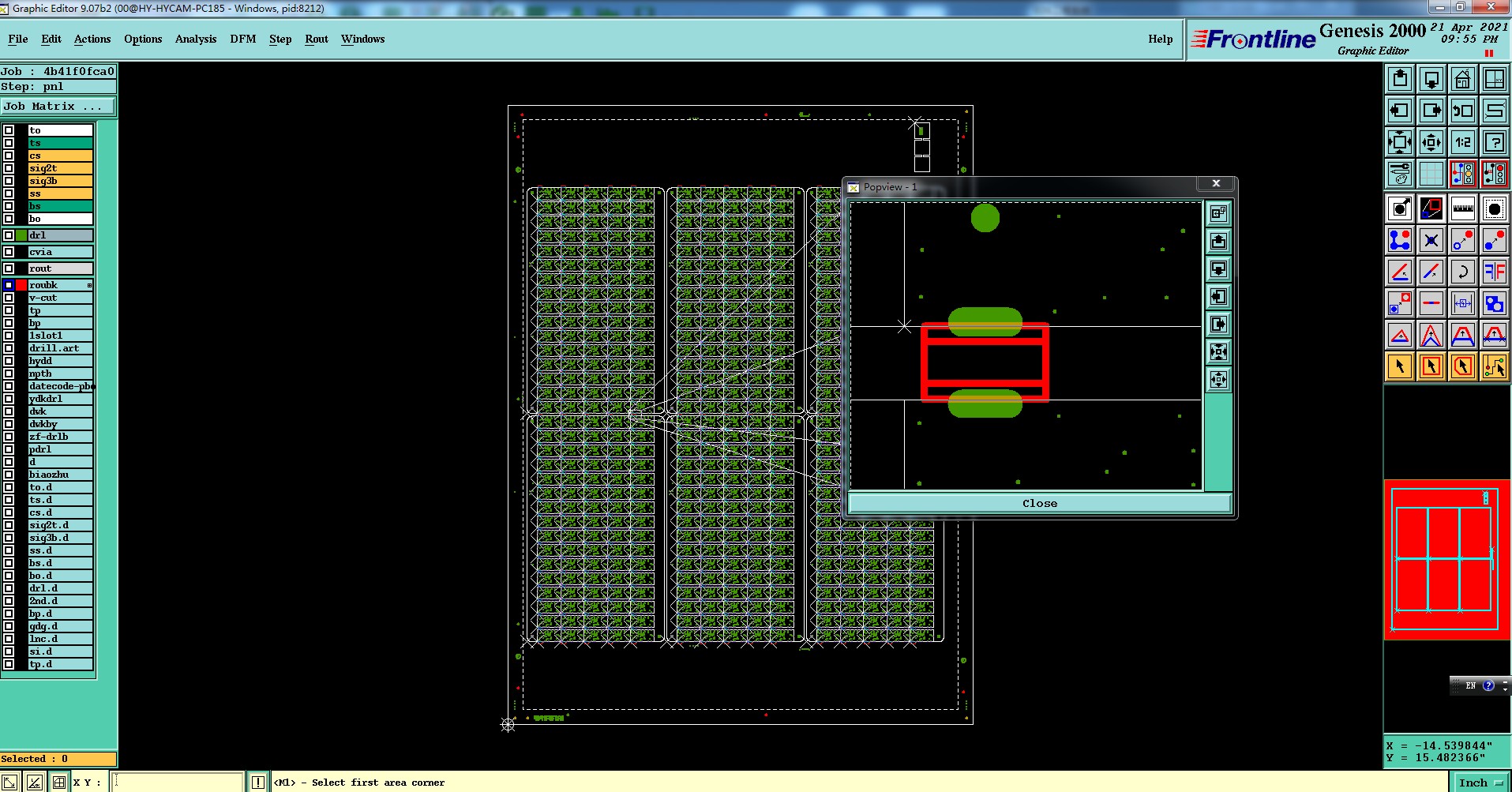Click the 1:2 scale icon
Image resolution: width=1512 pixels, height=792 pixels.
tap(1463, 142)
